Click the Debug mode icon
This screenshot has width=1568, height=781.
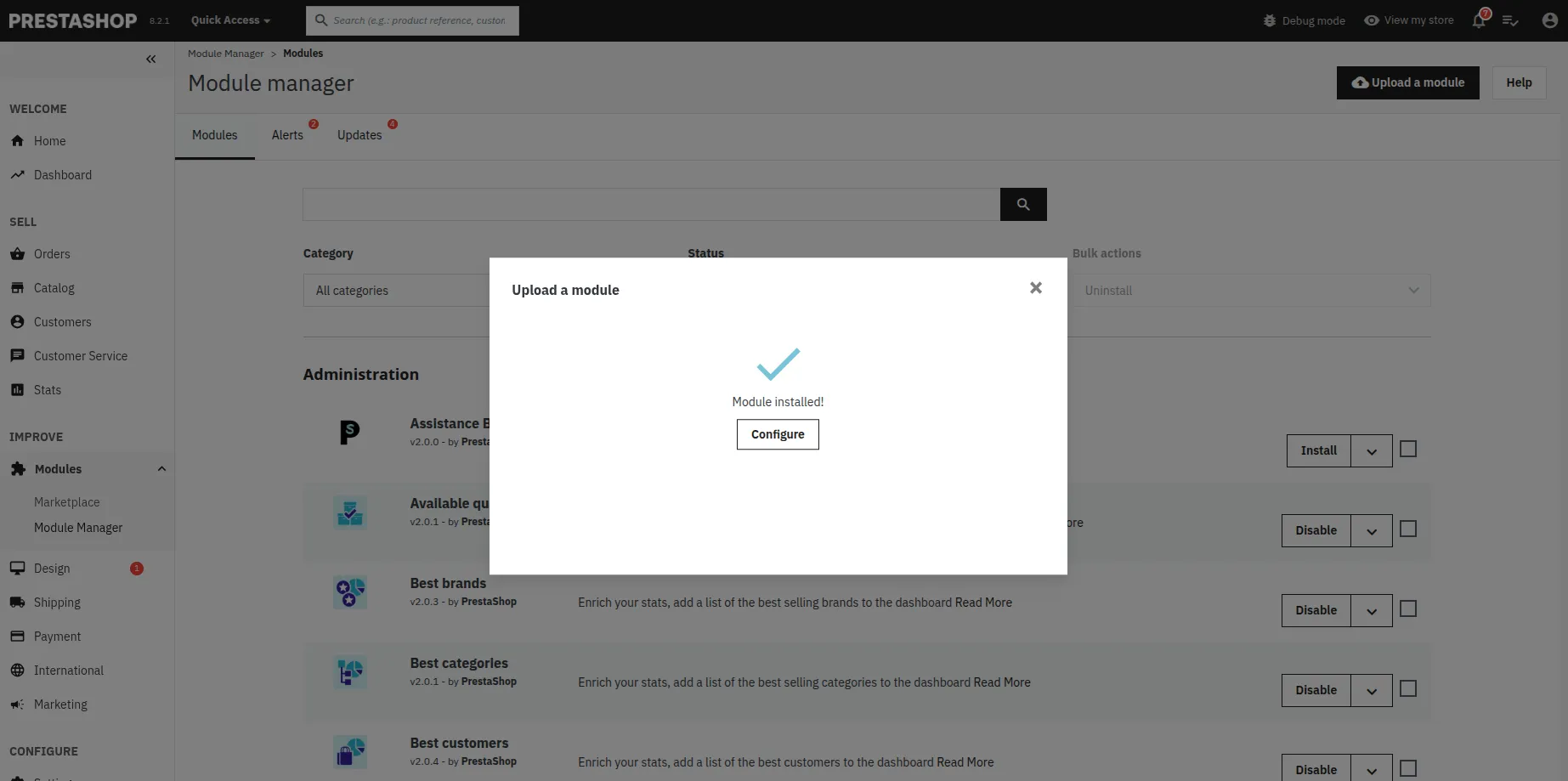coord(1268,20)
